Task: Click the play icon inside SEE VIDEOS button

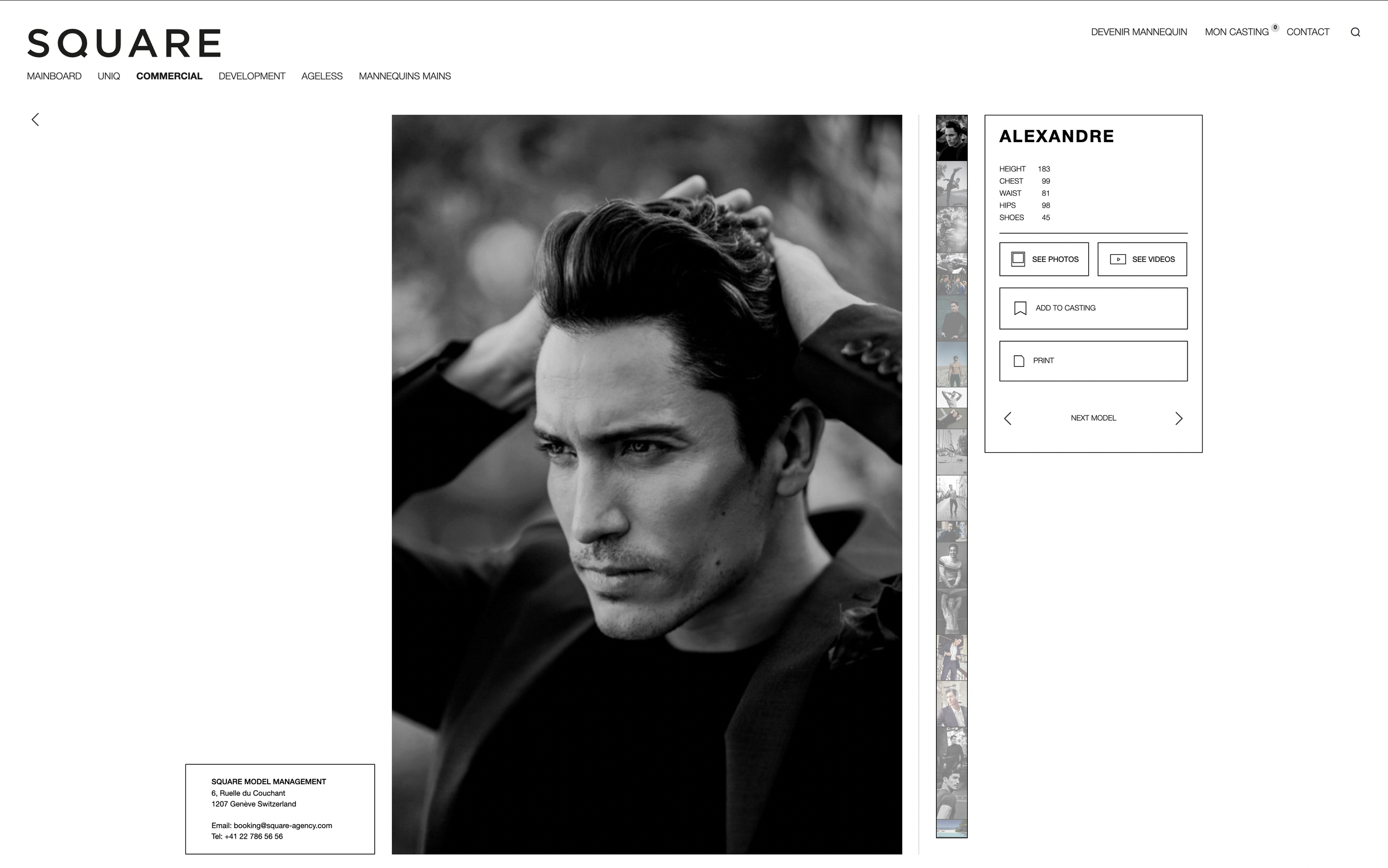Action: click(x=1118, y=259)
